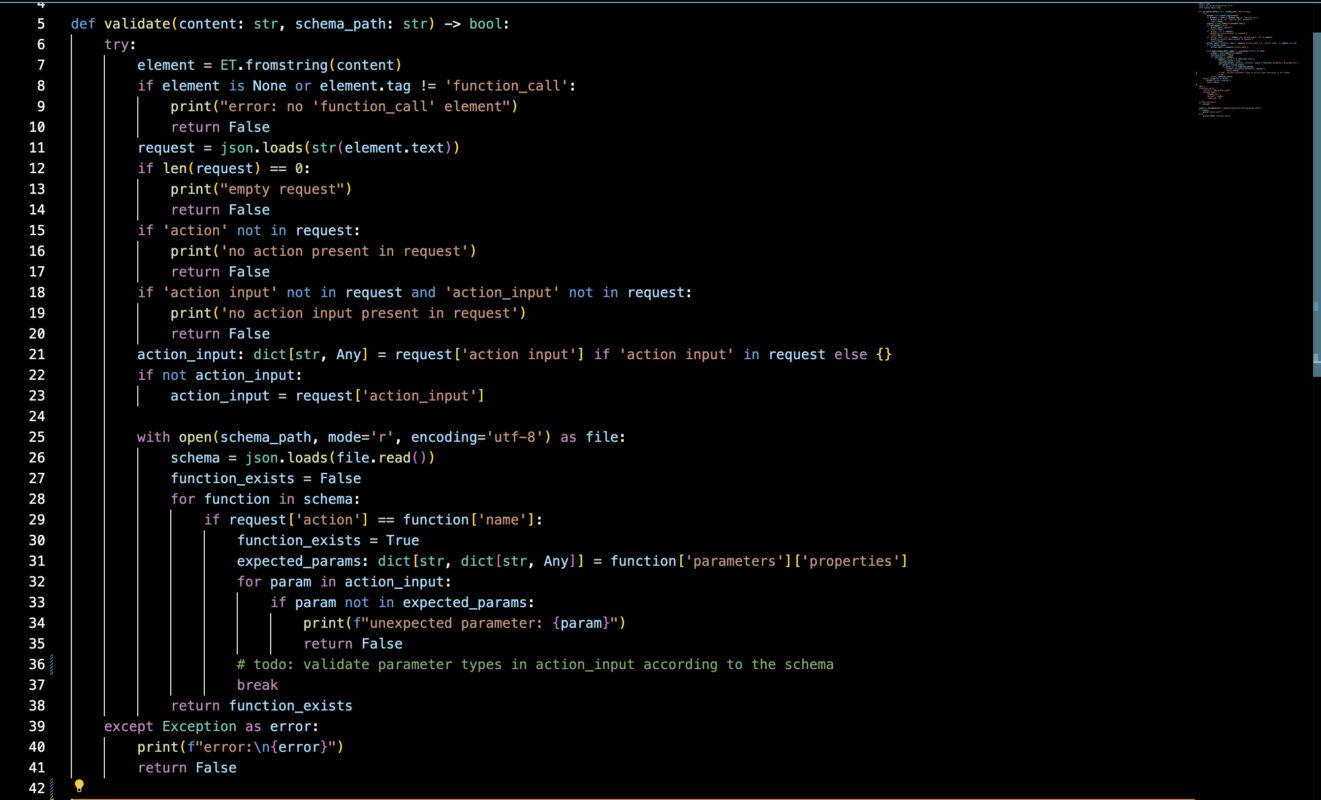Click 'no action input present in request' print line

click(x=348, y=313)
